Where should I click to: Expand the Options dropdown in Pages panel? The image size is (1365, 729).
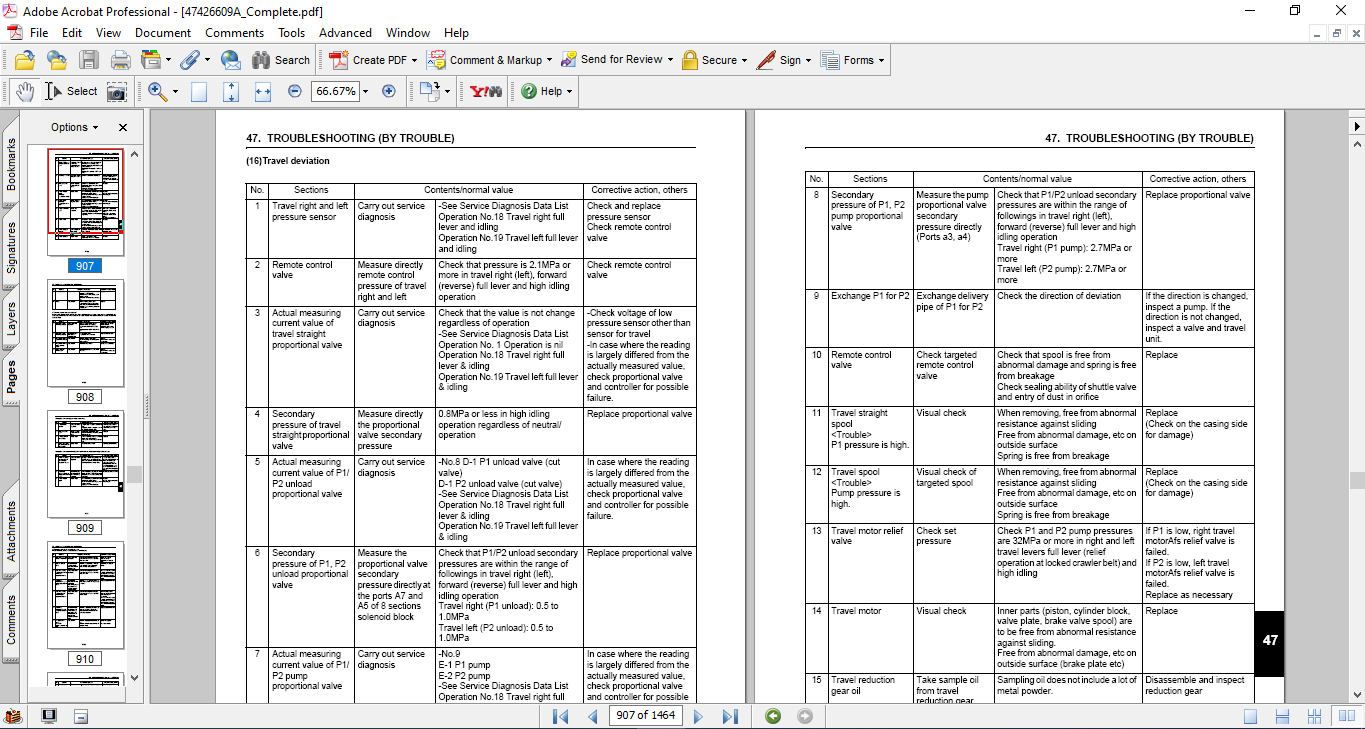pyautogui.click(x=75, y=127)
